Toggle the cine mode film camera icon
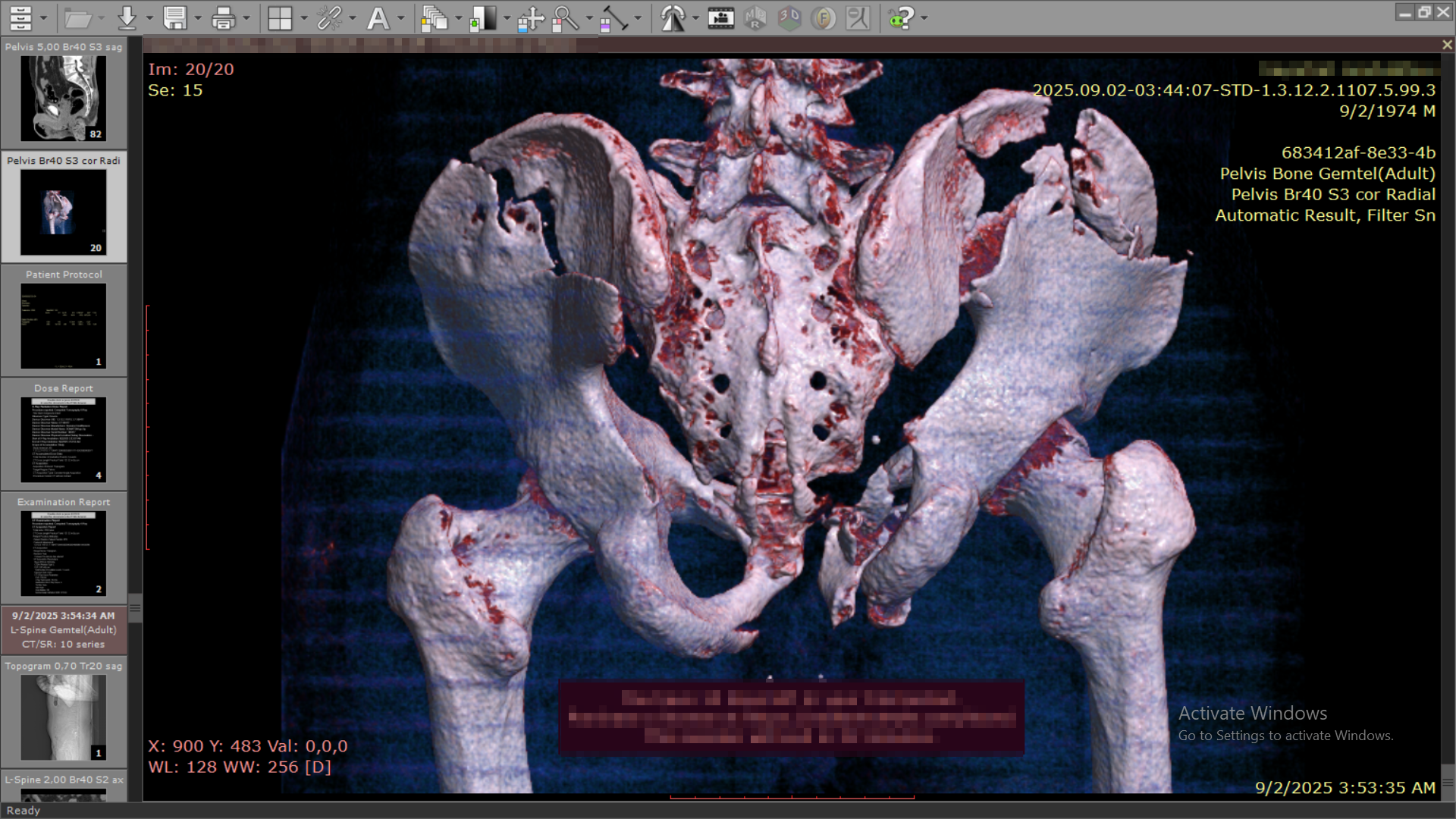The width and height of the screenshot is (1456, 819). point(720,17)
